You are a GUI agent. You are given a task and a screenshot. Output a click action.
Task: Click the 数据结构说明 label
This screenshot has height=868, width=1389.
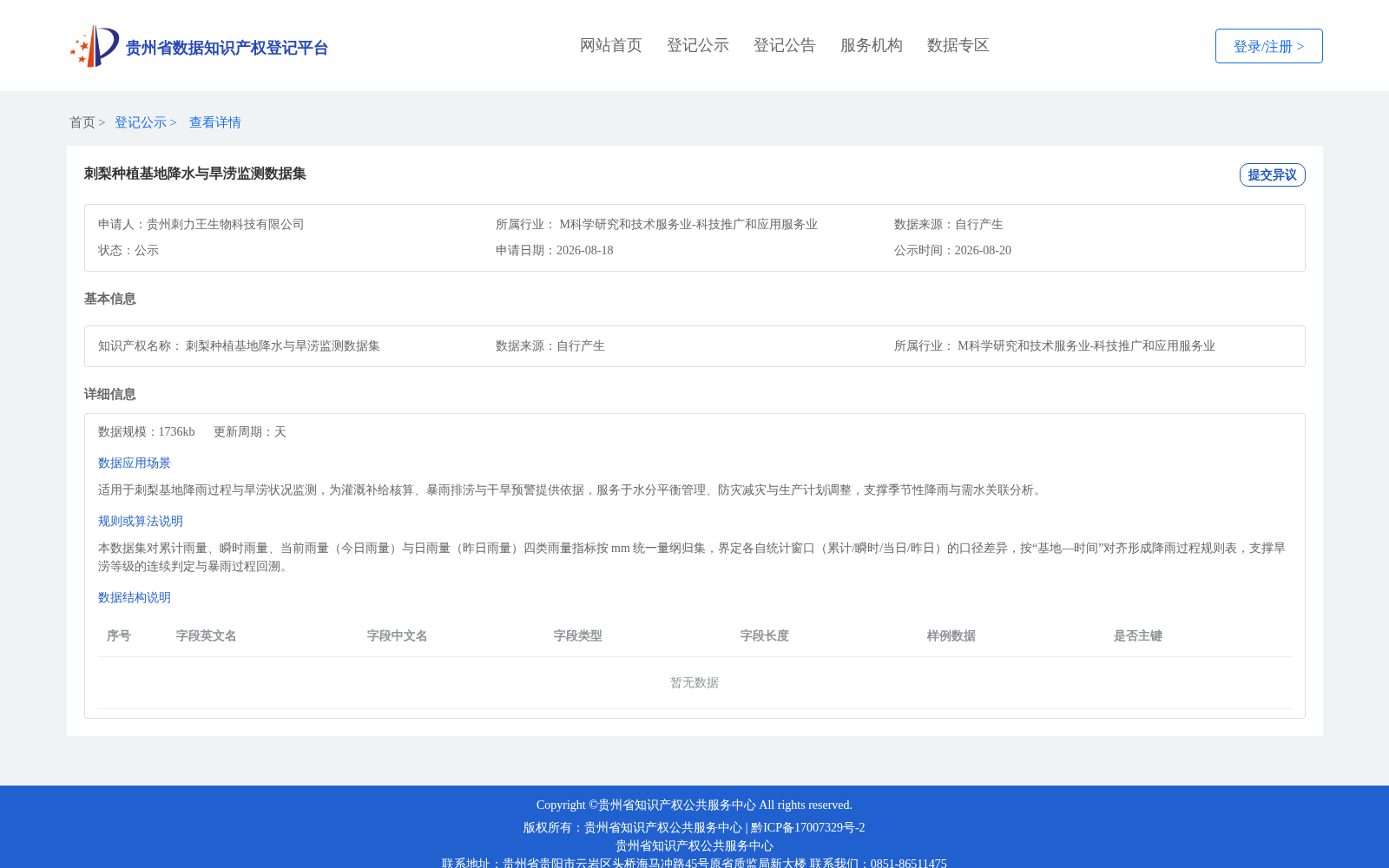pos(135,597)
